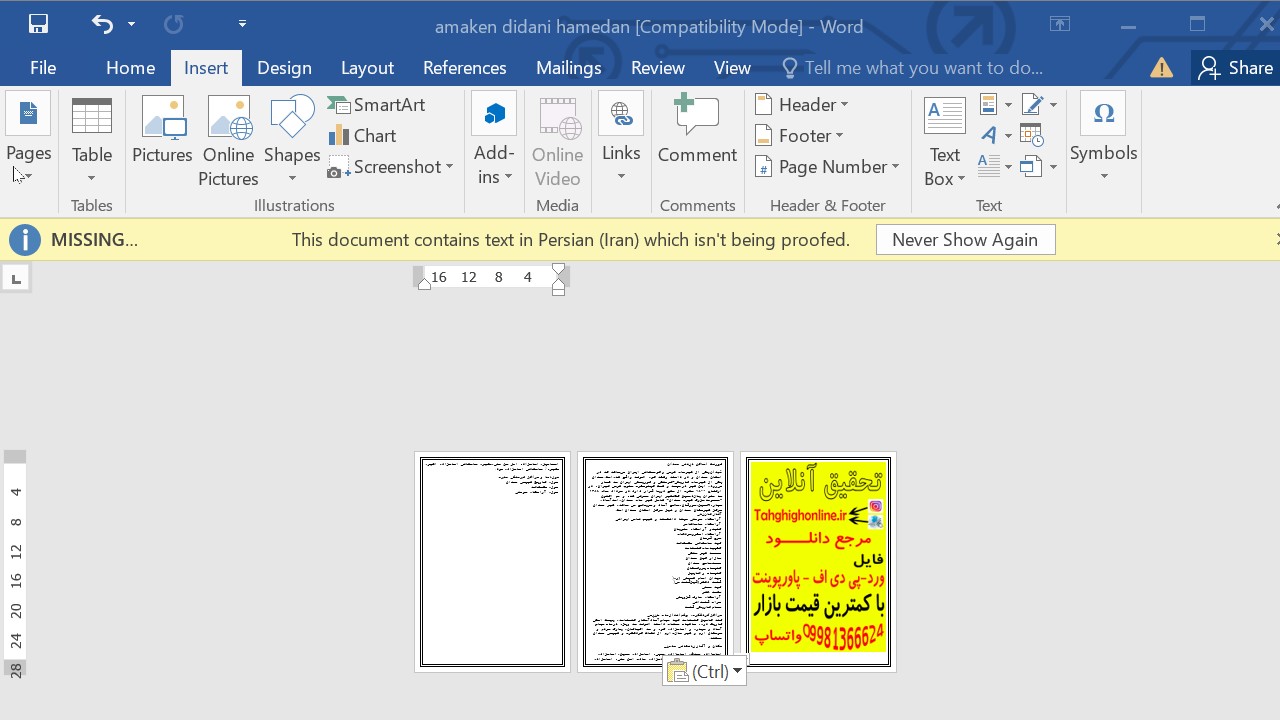This screenshot has width=1280, height=720.
Task: Open the Pages gallery
Action: [28, 140]
